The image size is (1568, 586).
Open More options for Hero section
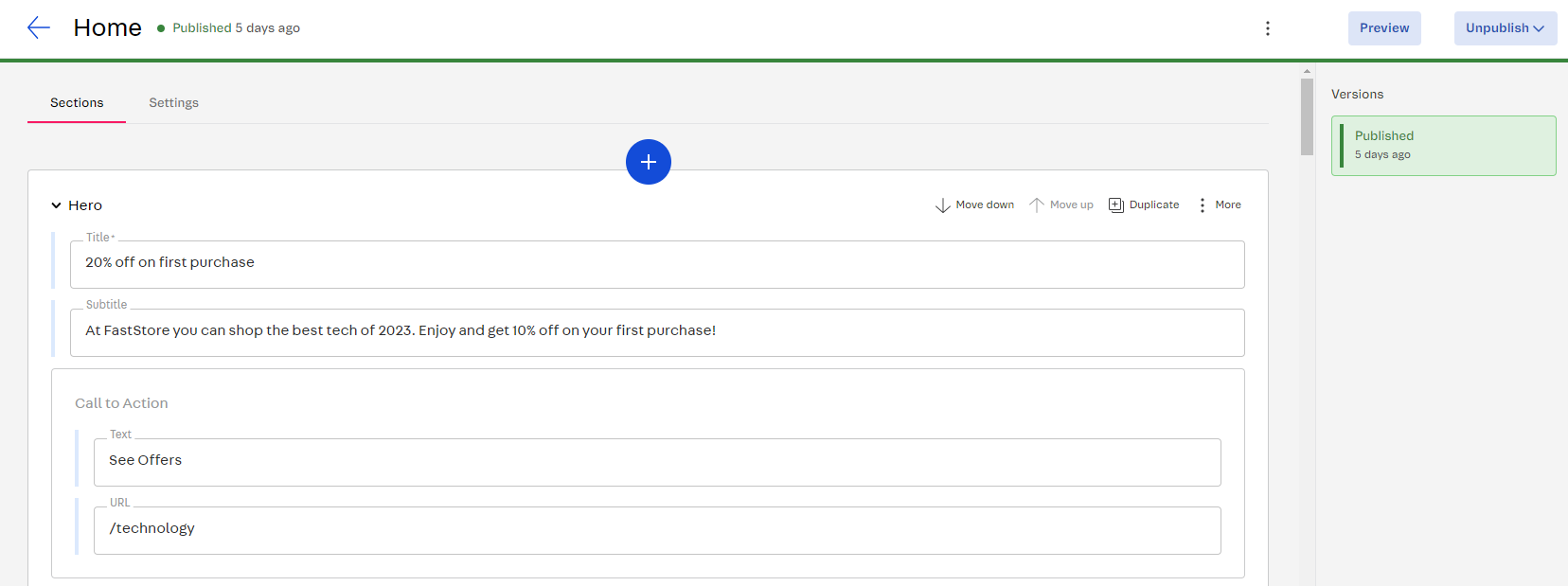click(x=1220, y=204)
